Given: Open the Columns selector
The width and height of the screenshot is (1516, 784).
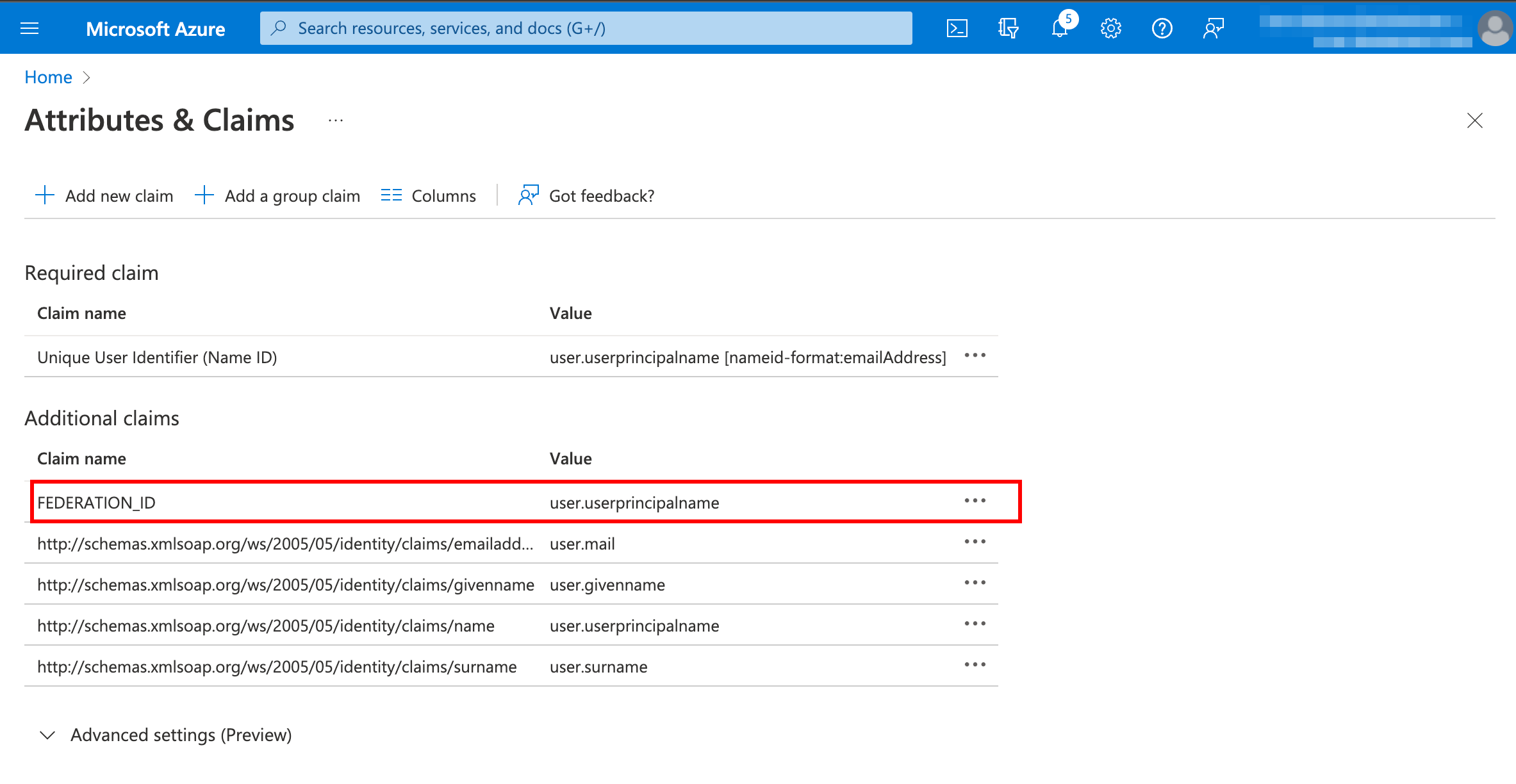Looking at the screenshot, I should (428, 195).
